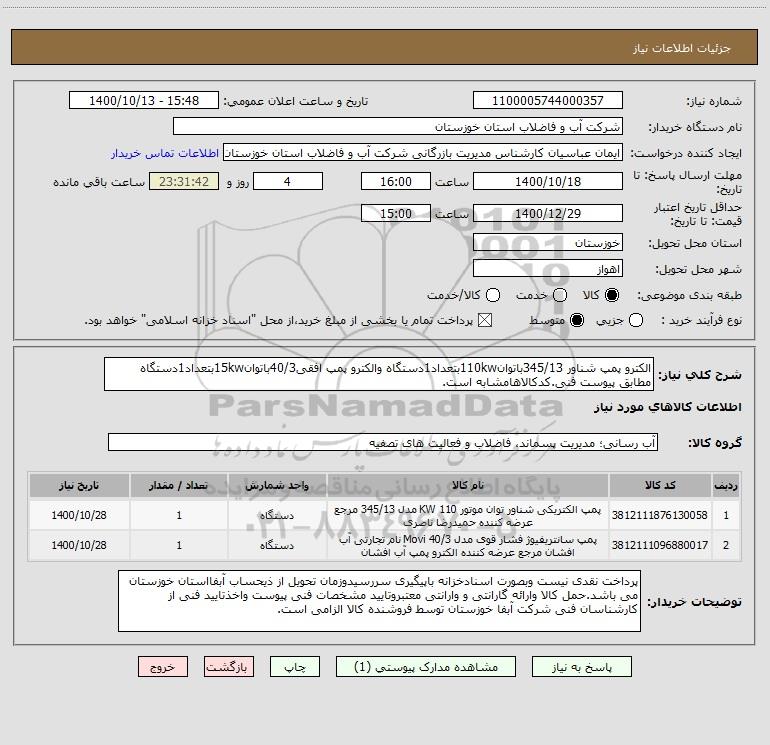Click product code 3812111096880017
Viewport: 770px width, 745px height.
pos(660,545)
